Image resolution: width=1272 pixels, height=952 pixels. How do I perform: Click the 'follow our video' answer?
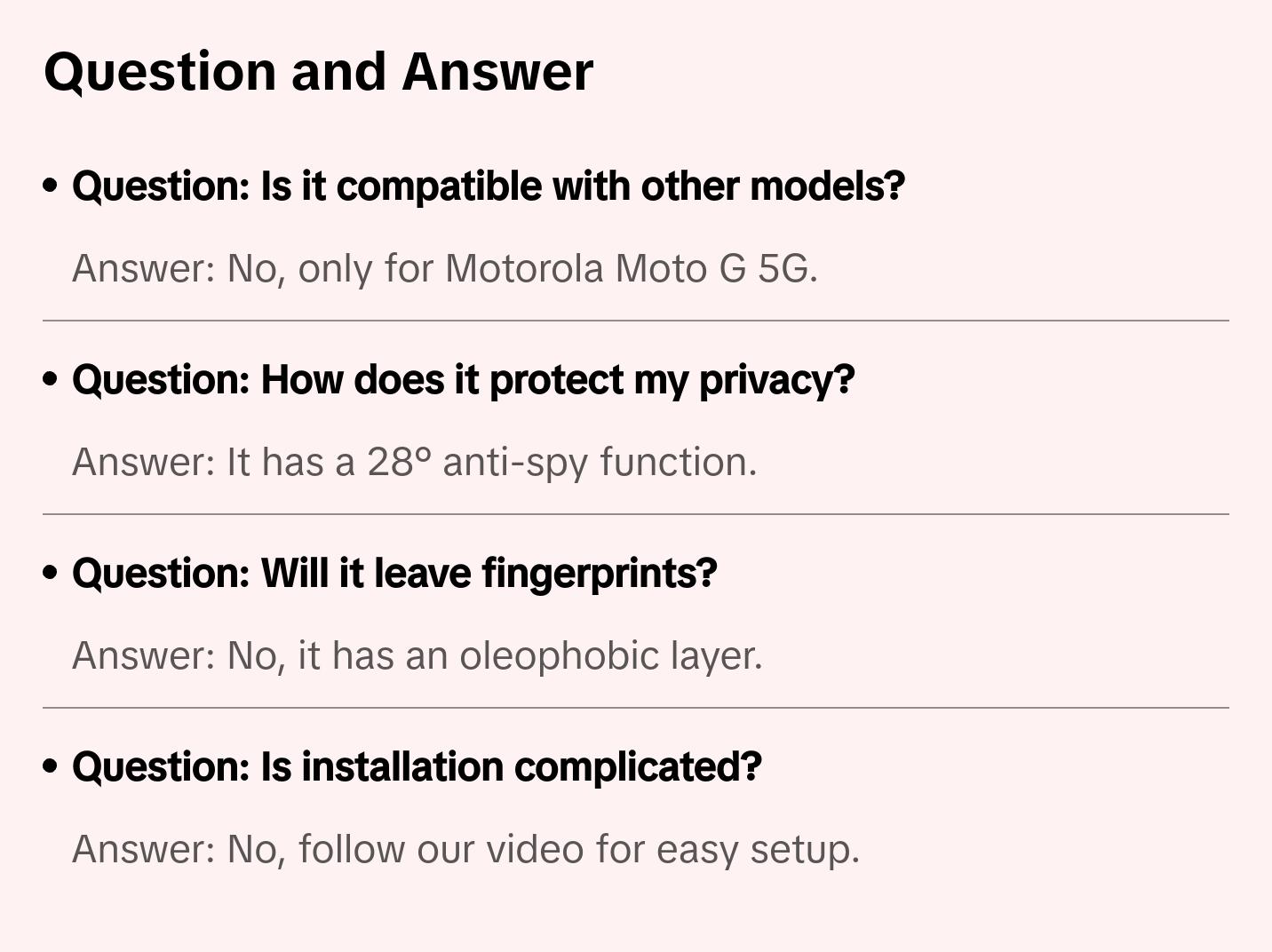[x=465, y=849]
